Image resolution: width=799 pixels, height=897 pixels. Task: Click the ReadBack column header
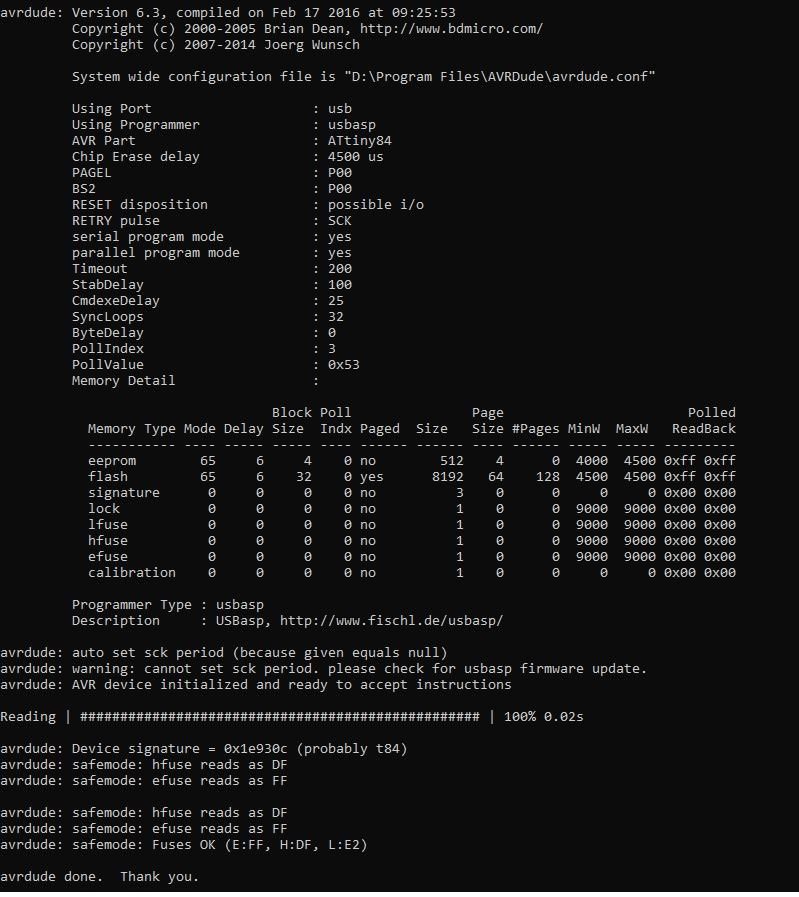pyautogui.click(x=703, y=429)
